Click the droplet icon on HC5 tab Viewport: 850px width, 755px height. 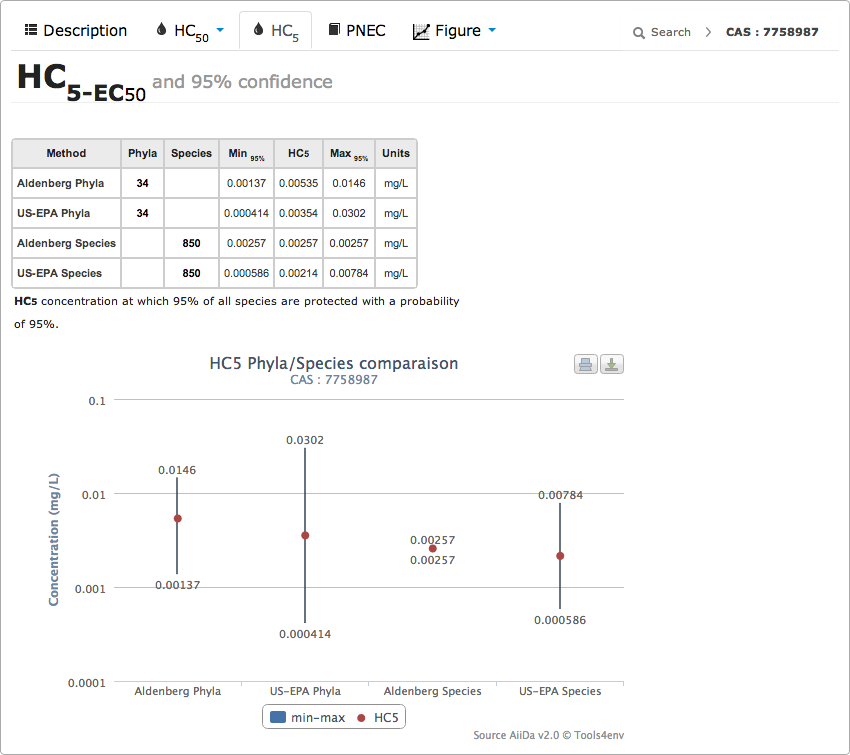click(x=258, y=31)
